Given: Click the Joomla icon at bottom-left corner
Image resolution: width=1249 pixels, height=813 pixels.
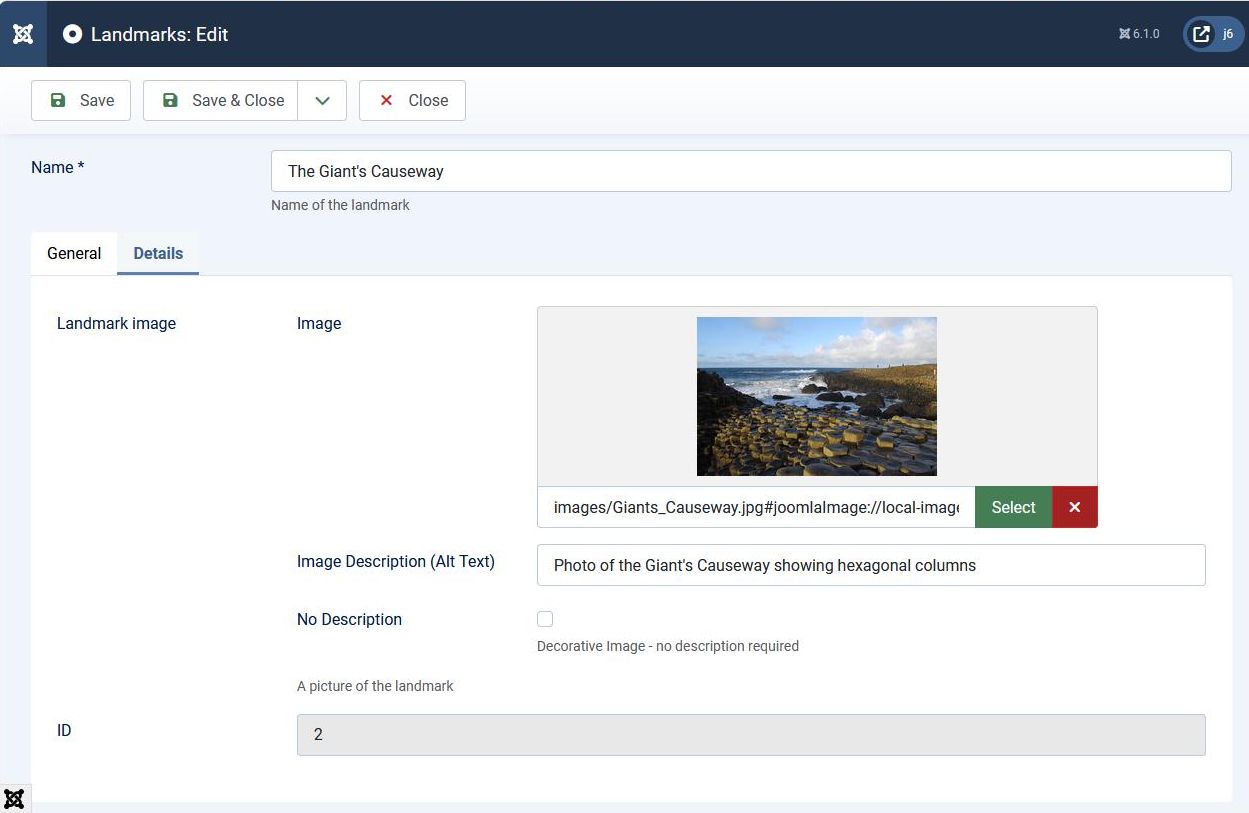Looking at the screenshot, I should 14,799.
